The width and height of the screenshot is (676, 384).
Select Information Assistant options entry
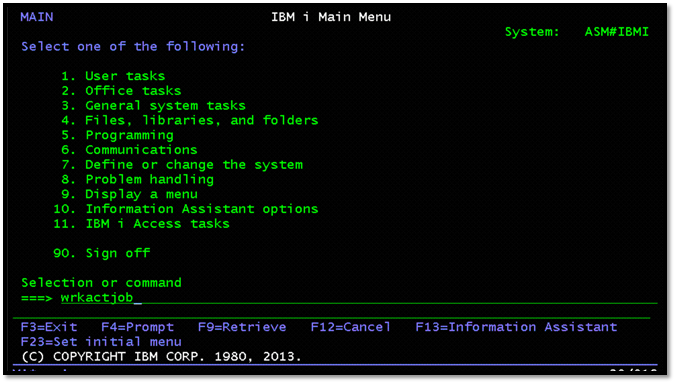click(x=186, y=209)
